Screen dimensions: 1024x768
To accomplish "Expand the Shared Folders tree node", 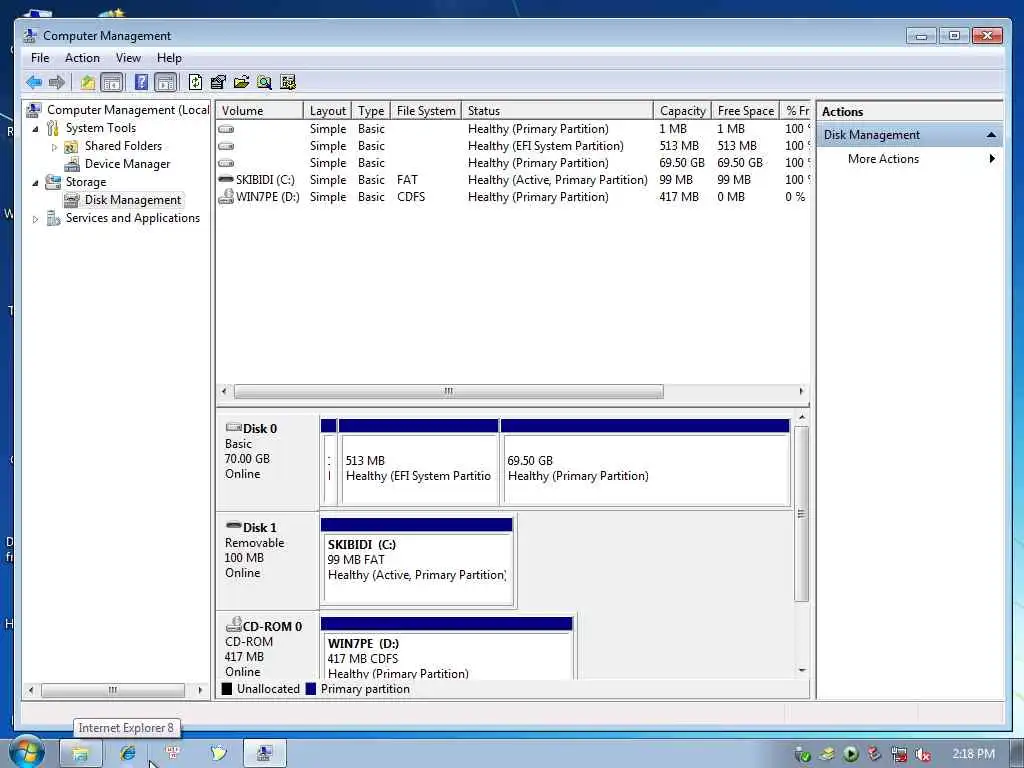I will (x=54, y=147).
